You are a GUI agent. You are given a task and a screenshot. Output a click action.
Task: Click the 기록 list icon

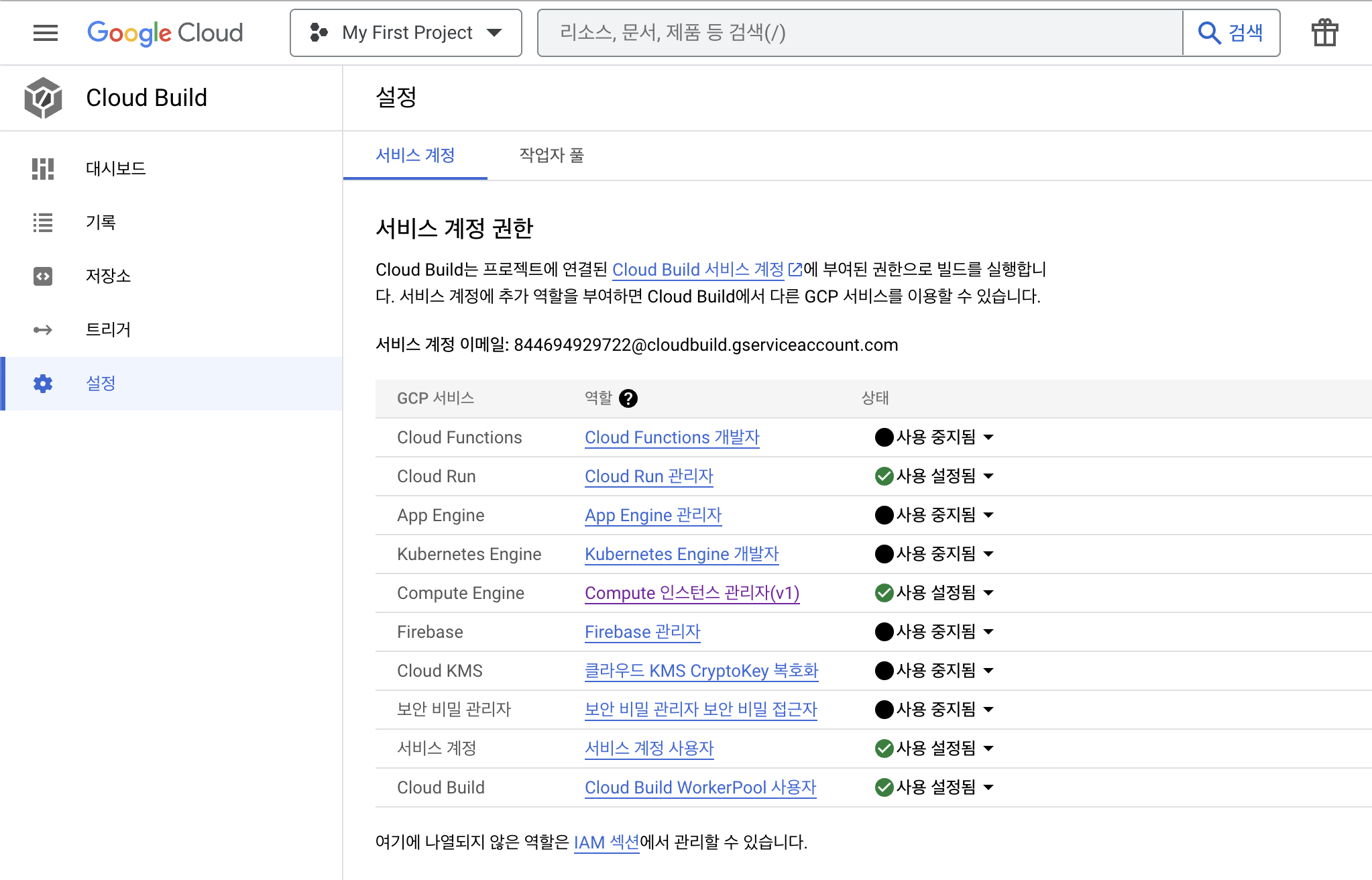click(x=43, y=222)
